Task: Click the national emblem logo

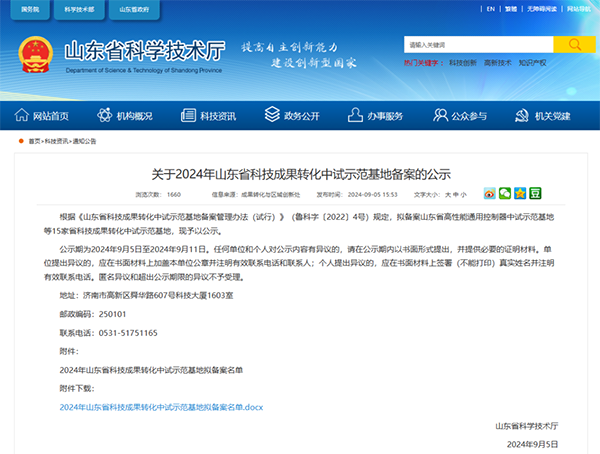Action: pos(33,54)
